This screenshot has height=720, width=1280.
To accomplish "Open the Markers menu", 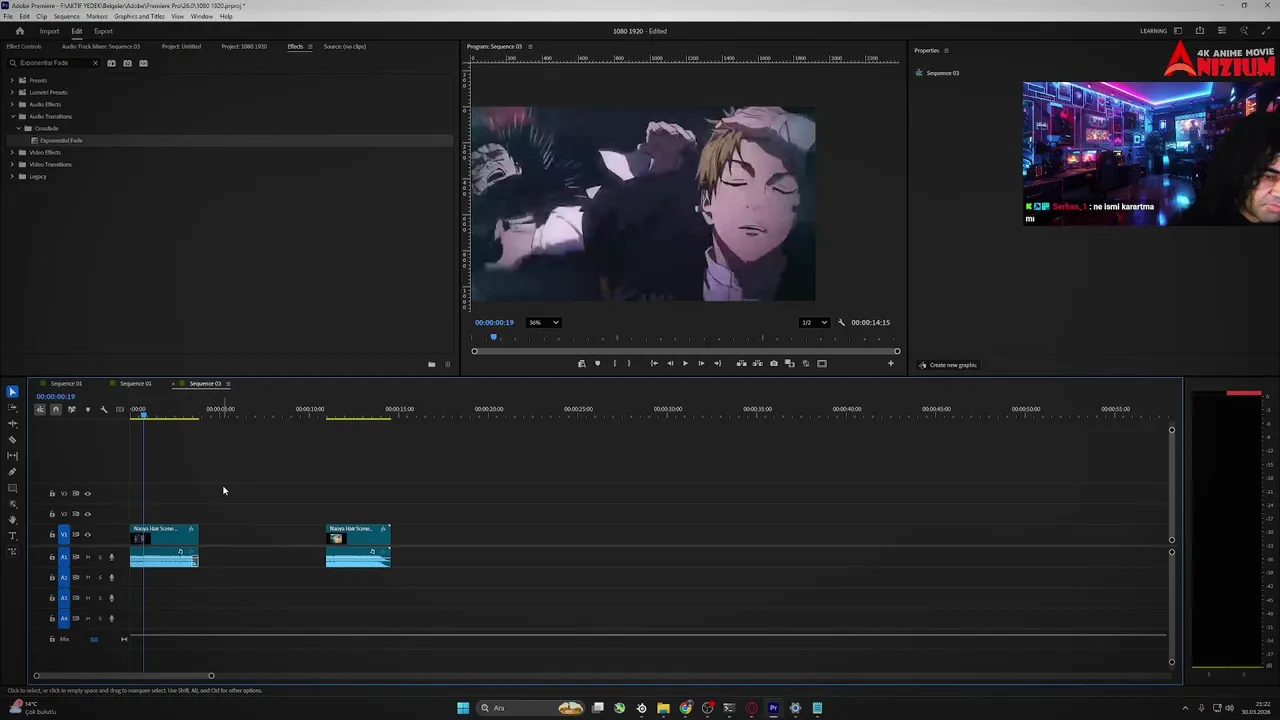I will [x=97, y=16].
